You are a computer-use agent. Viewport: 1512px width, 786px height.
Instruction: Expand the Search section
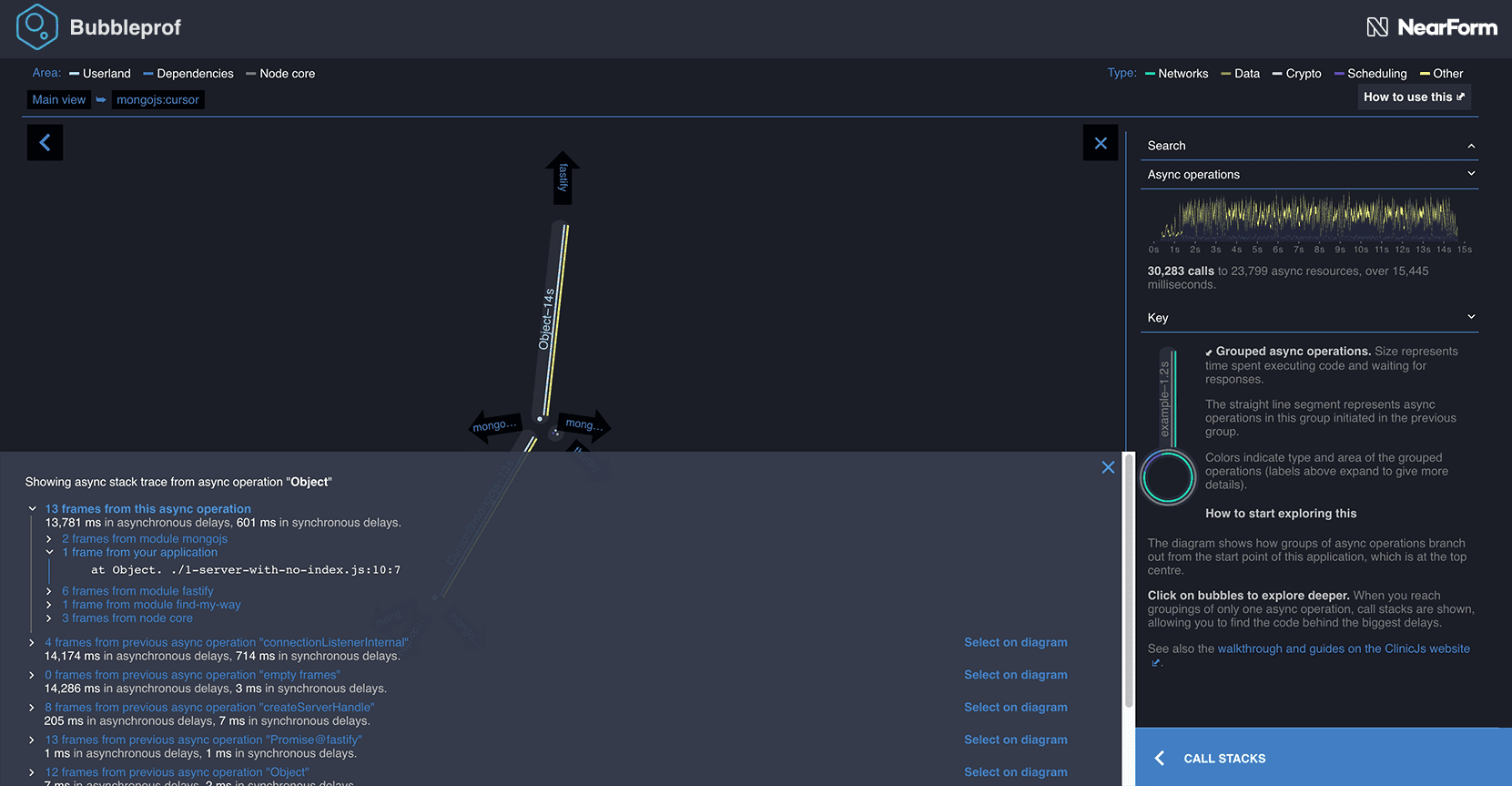coord(1309,146)
